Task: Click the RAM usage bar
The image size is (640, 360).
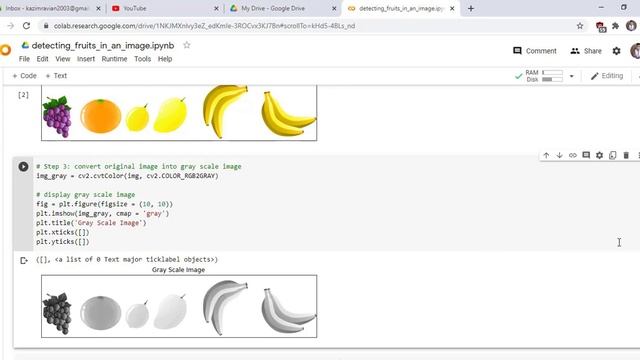Action: pyautogui.click(x=553, y=73)
